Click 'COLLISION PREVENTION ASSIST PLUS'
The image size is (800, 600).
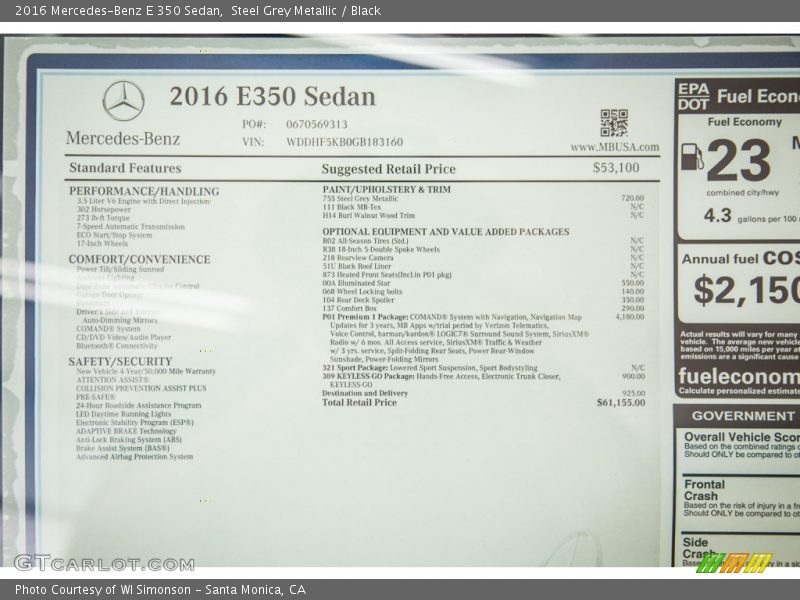pos(141,388)
